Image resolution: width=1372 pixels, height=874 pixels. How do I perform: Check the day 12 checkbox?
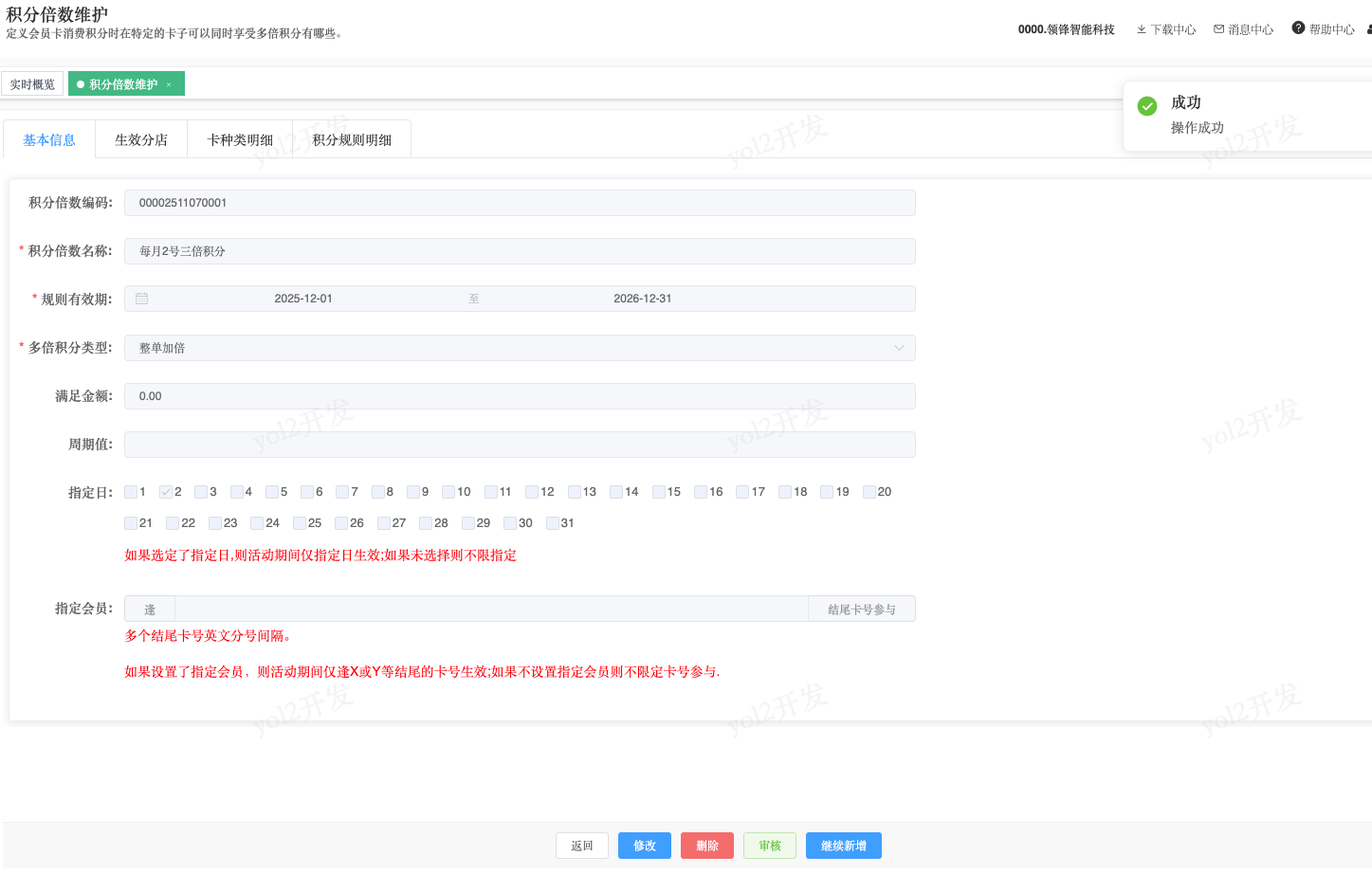click(532, 492)
